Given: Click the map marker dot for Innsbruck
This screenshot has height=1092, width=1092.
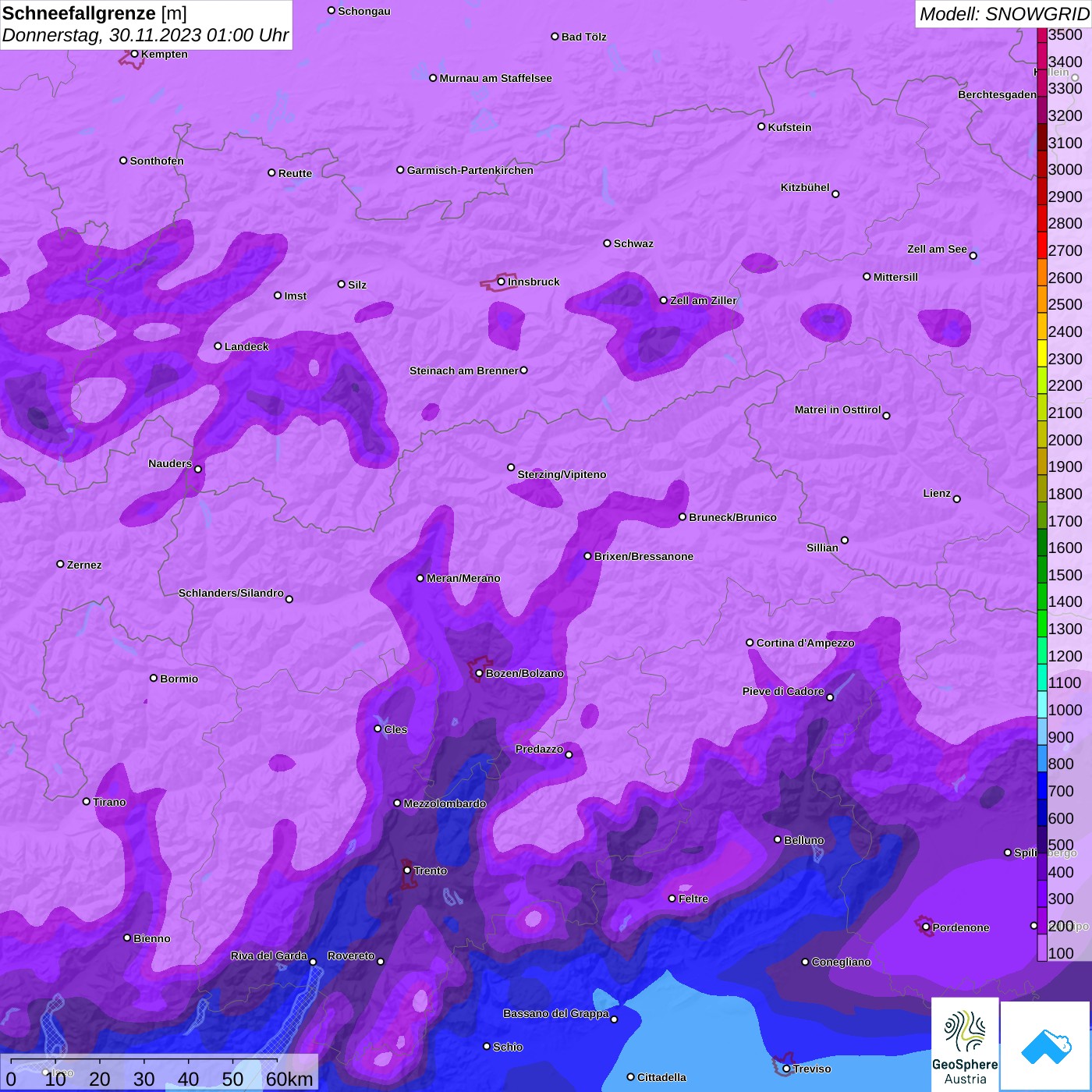Looking at the screenshot, I should 502,282.
